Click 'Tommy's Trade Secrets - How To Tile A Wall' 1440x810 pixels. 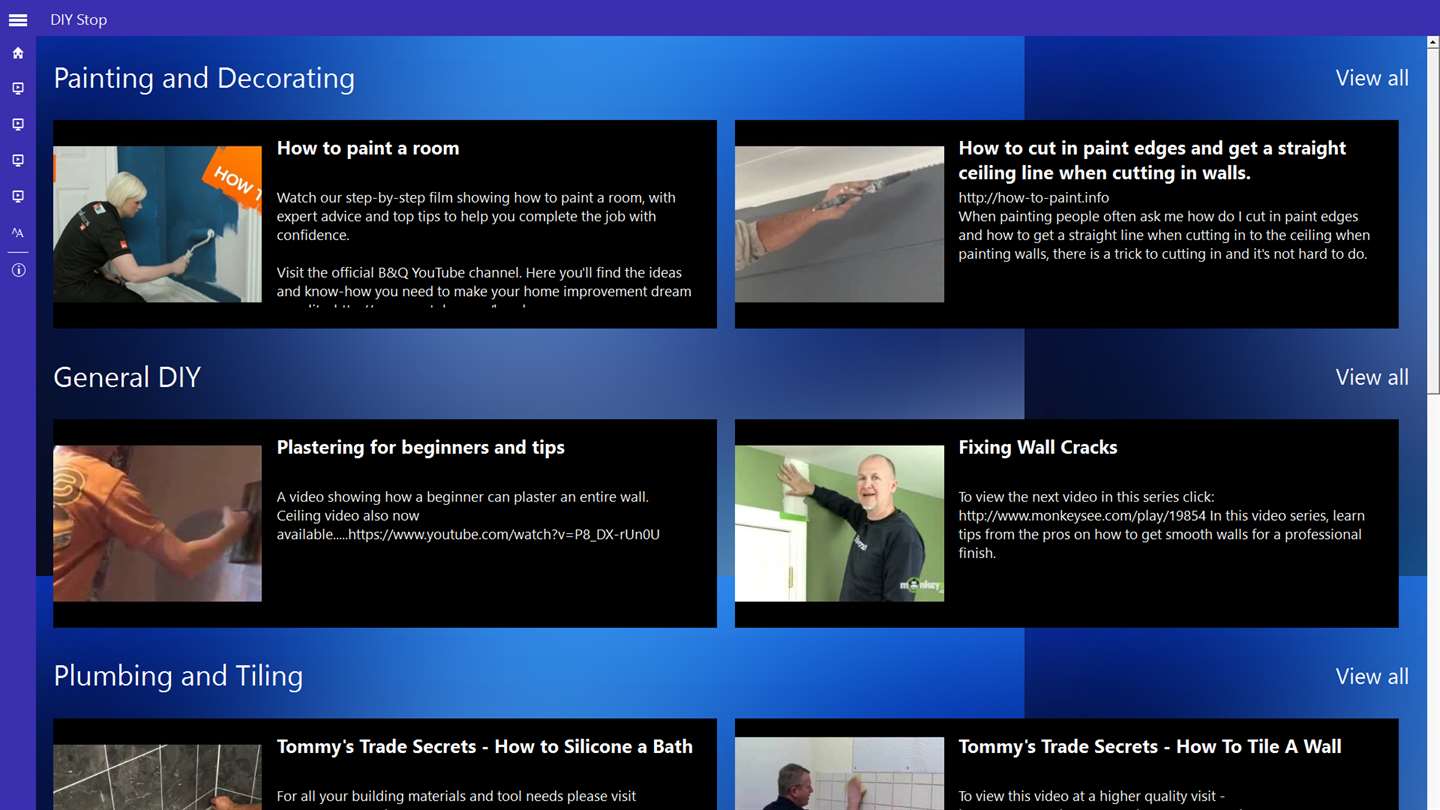1150,746
